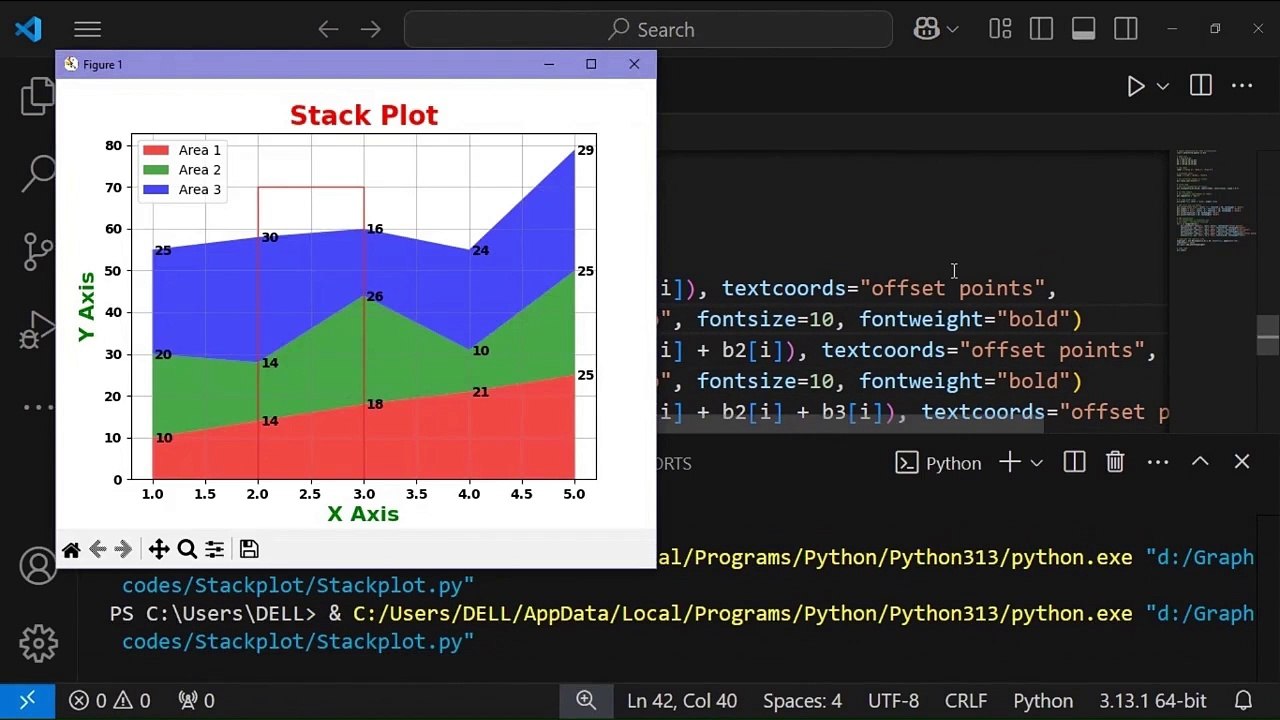Click the Area 2 green legend swatch

tap(156, 170)
